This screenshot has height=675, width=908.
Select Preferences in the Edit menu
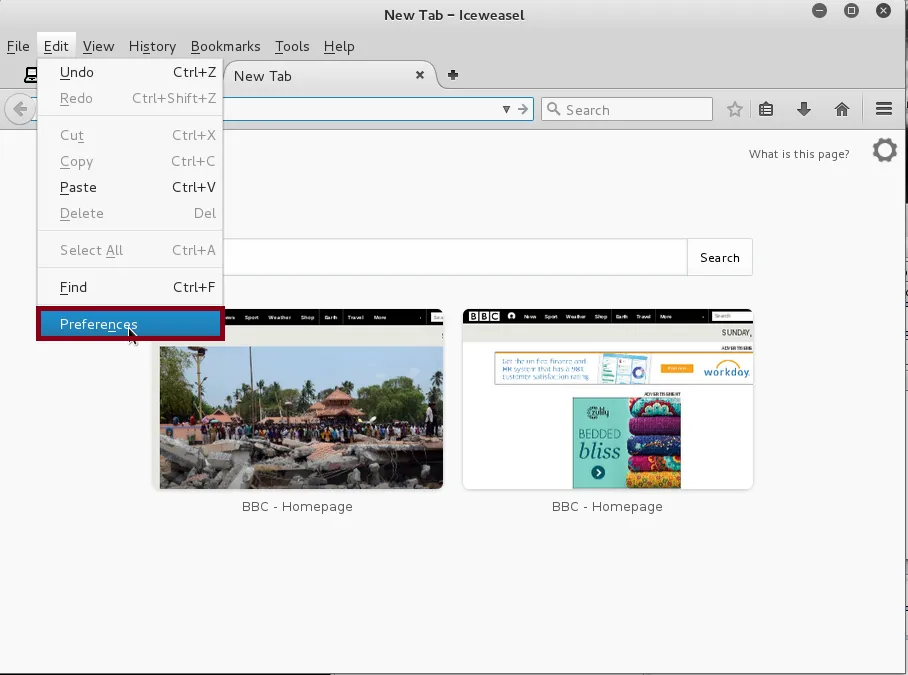coord(130,324)
